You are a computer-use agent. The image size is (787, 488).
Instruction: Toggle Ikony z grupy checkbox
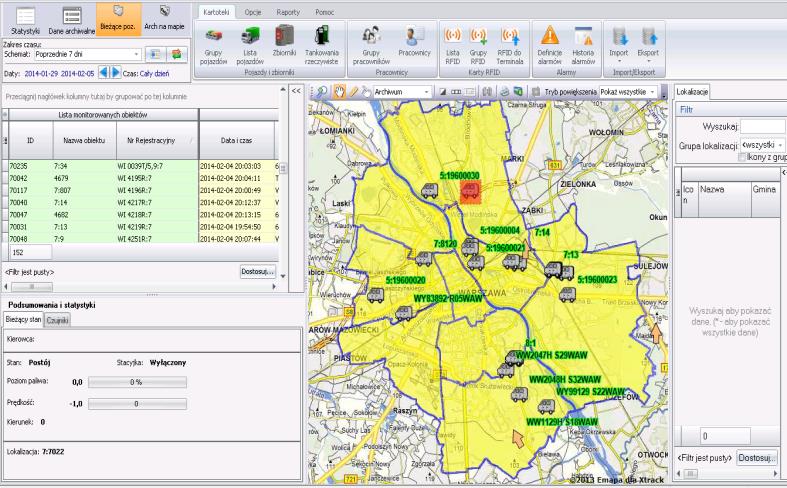[x=742, y=158]
